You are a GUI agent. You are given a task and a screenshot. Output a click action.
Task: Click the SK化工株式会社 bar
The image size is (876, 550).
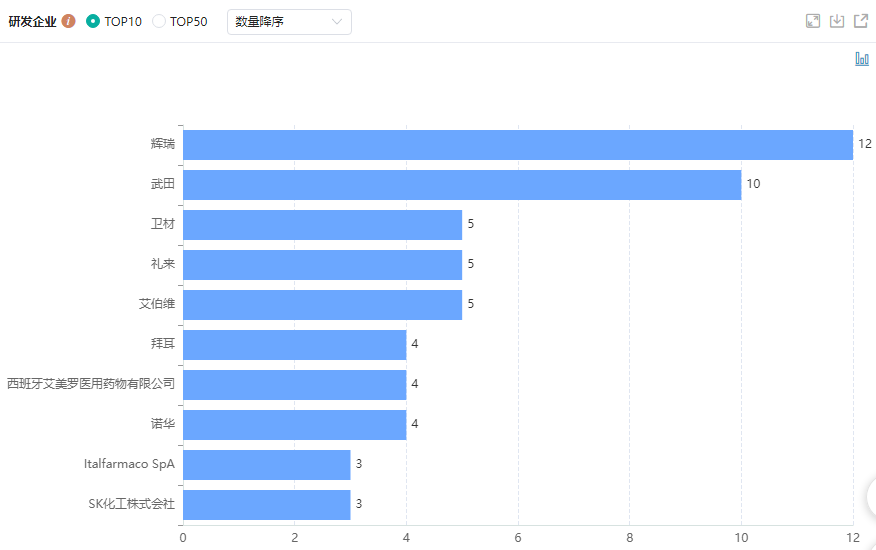[266, 505]
